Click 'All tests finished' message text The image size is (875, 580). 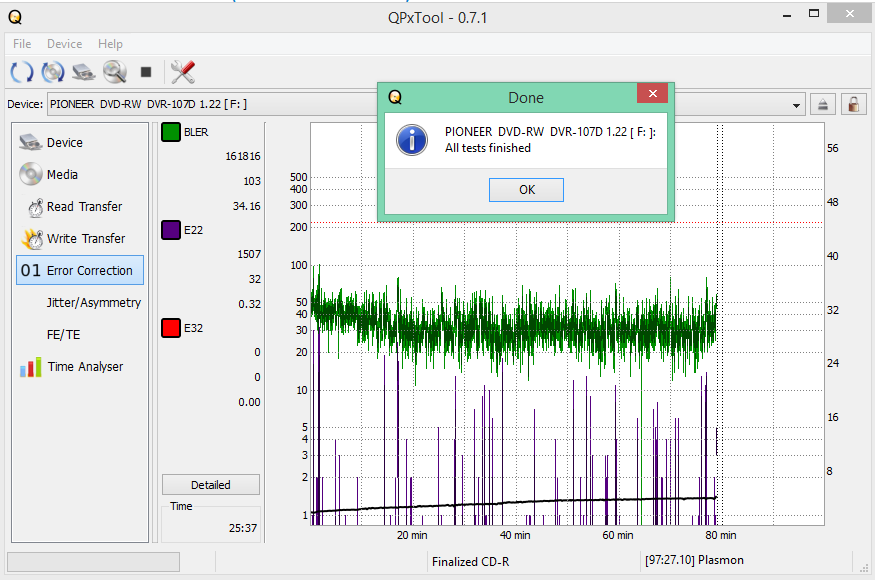pos(488,148)
